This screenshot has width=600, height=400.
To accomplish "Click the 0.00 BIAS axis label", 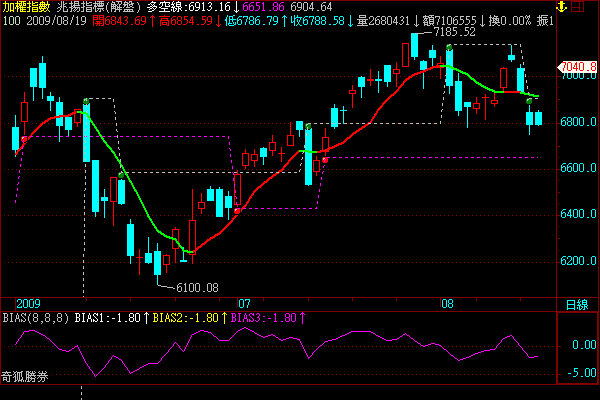I will tap(584, 345).
